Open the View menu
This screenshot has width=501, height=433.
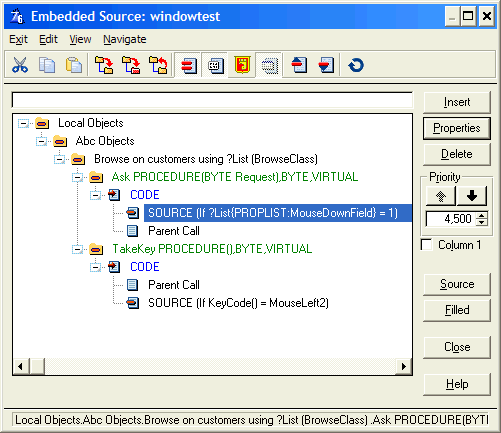(80, 39)
